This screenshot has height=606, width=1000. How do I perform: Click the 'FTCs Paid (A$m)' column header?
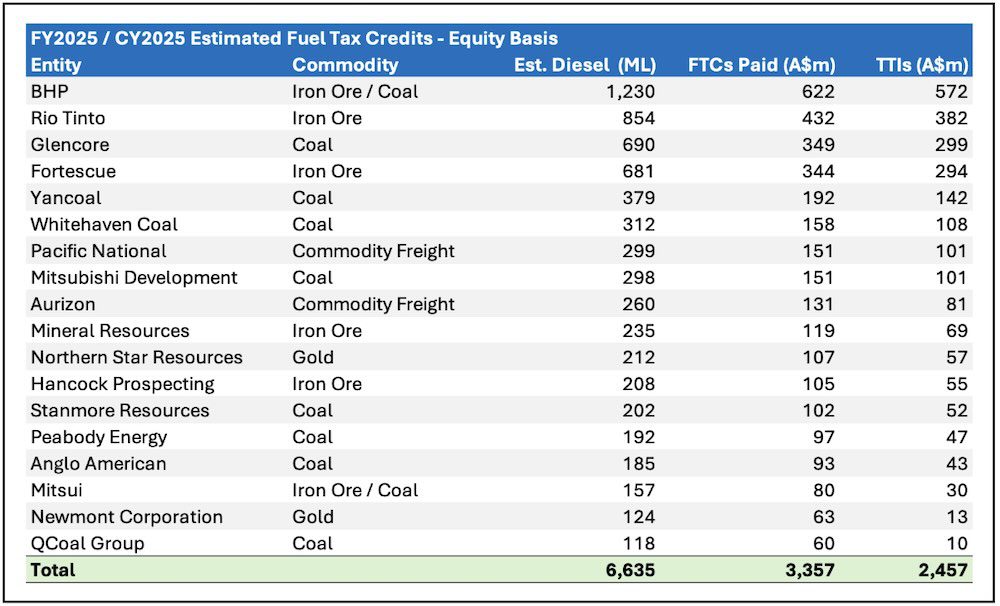pos(761,65)
